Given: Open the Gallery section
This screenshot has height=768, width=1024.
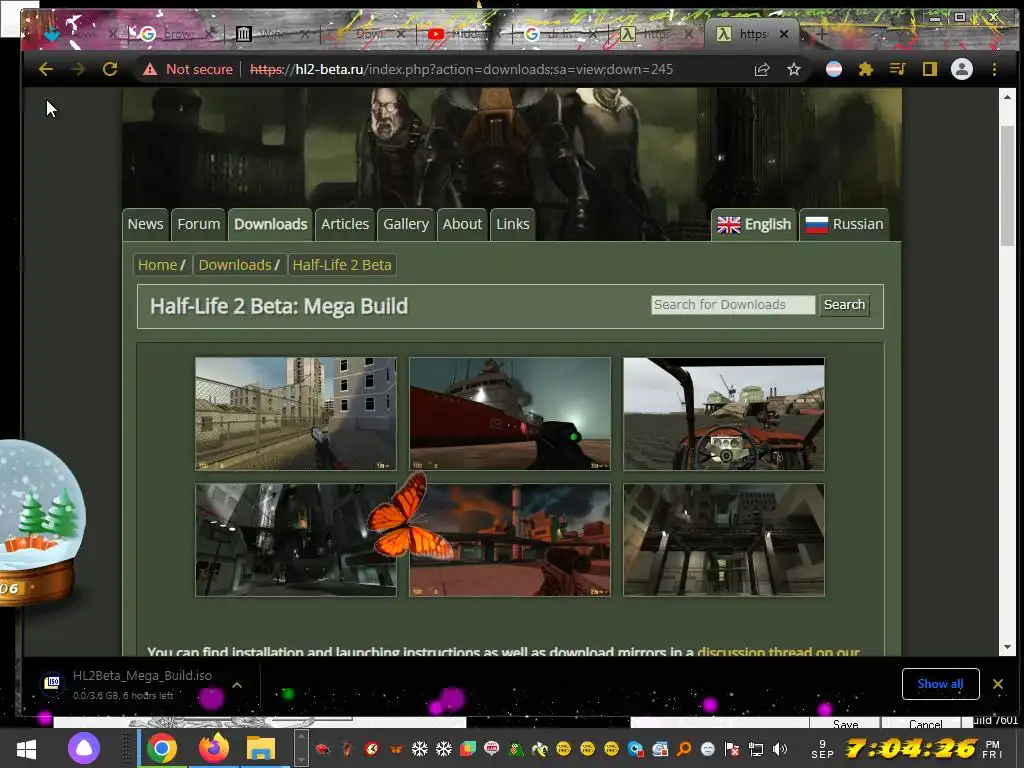Looking at the screenshot, I should (x=406, y=224).
